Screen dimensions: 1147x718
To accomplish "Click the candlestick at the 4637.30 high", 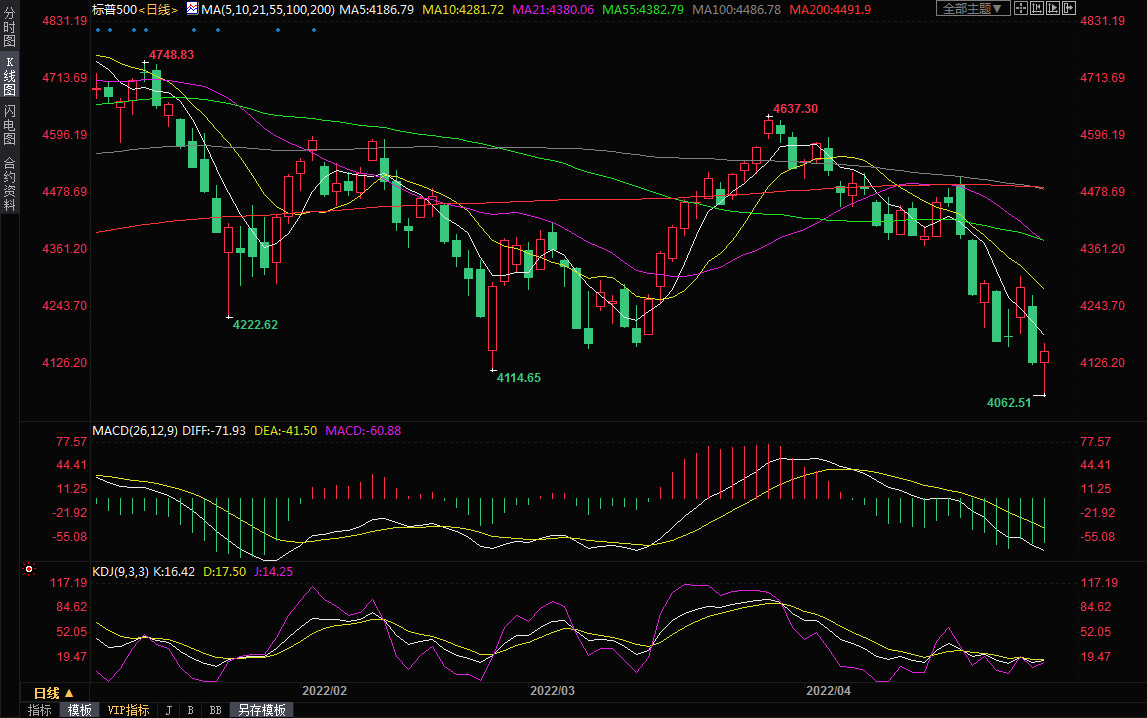I will coord(769,126).
